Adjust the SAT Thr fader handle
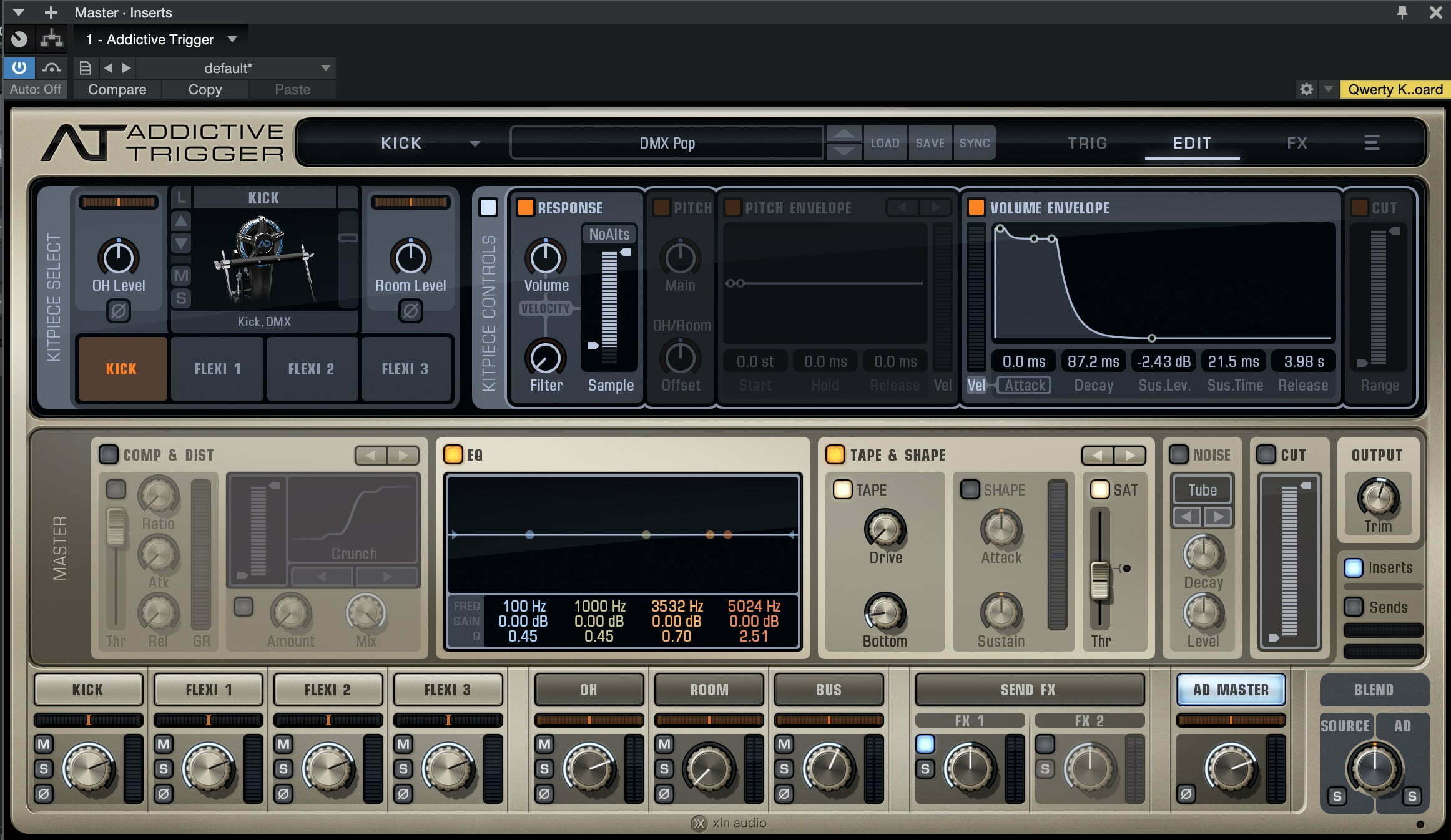Screen dimensions: 1451x840 pos(1099,580)
